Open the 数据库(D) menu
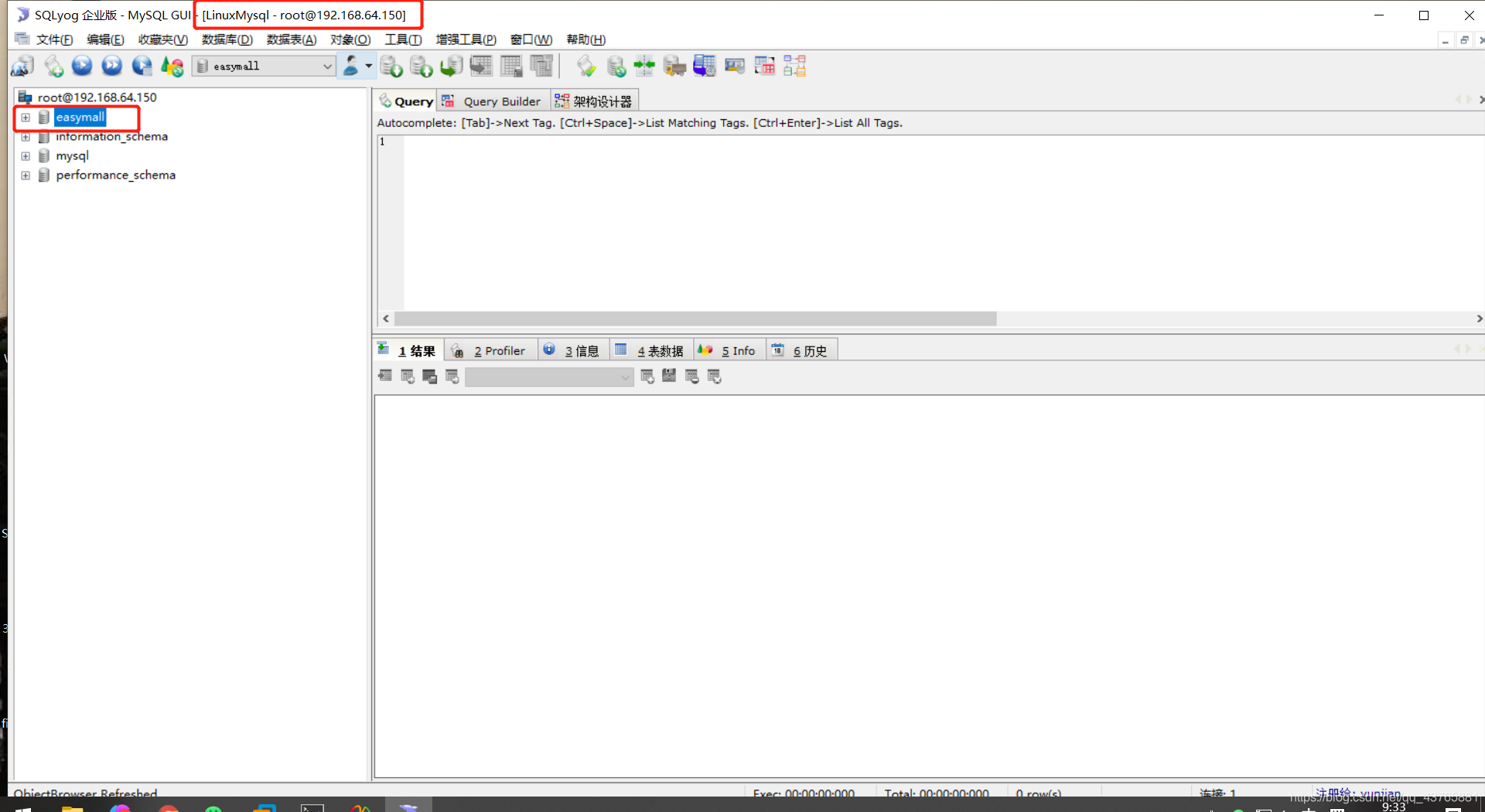Viewport: 1485px width, 812px height. point(227,39)
